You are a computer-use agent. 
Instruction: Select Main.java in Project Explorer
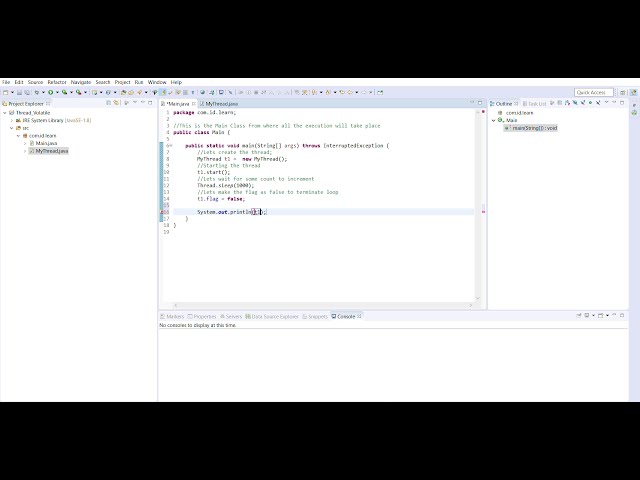tap(46, 143)
